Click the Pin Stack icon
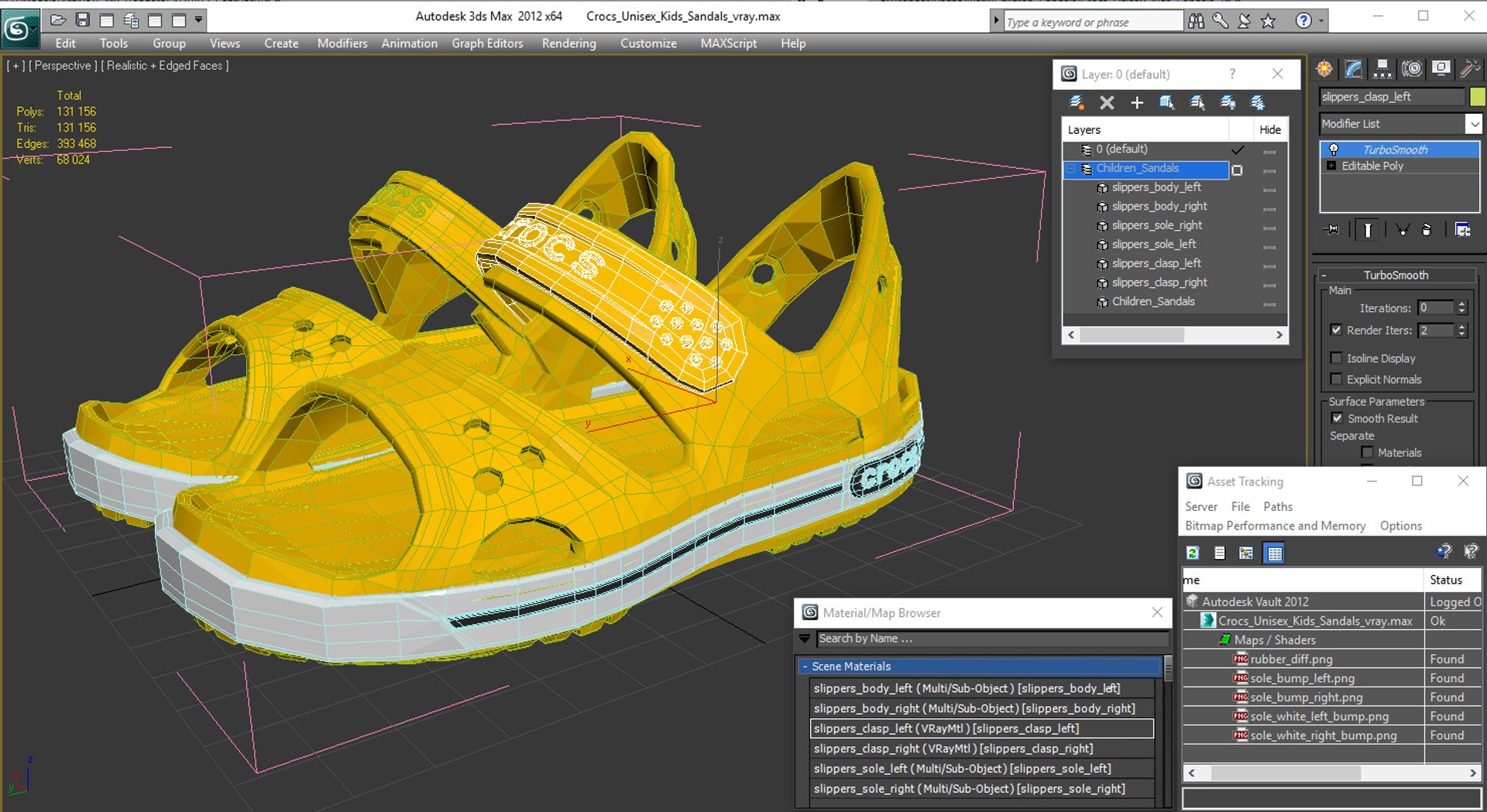Screen dimensions: 1487x812 pyautogui.click(x=1332, y=230)
